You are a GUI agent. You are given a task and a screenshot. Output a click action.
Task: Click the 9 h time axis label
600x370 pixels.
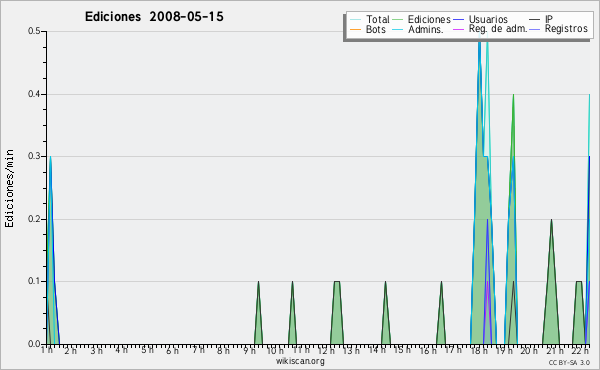tap(250, 350)
